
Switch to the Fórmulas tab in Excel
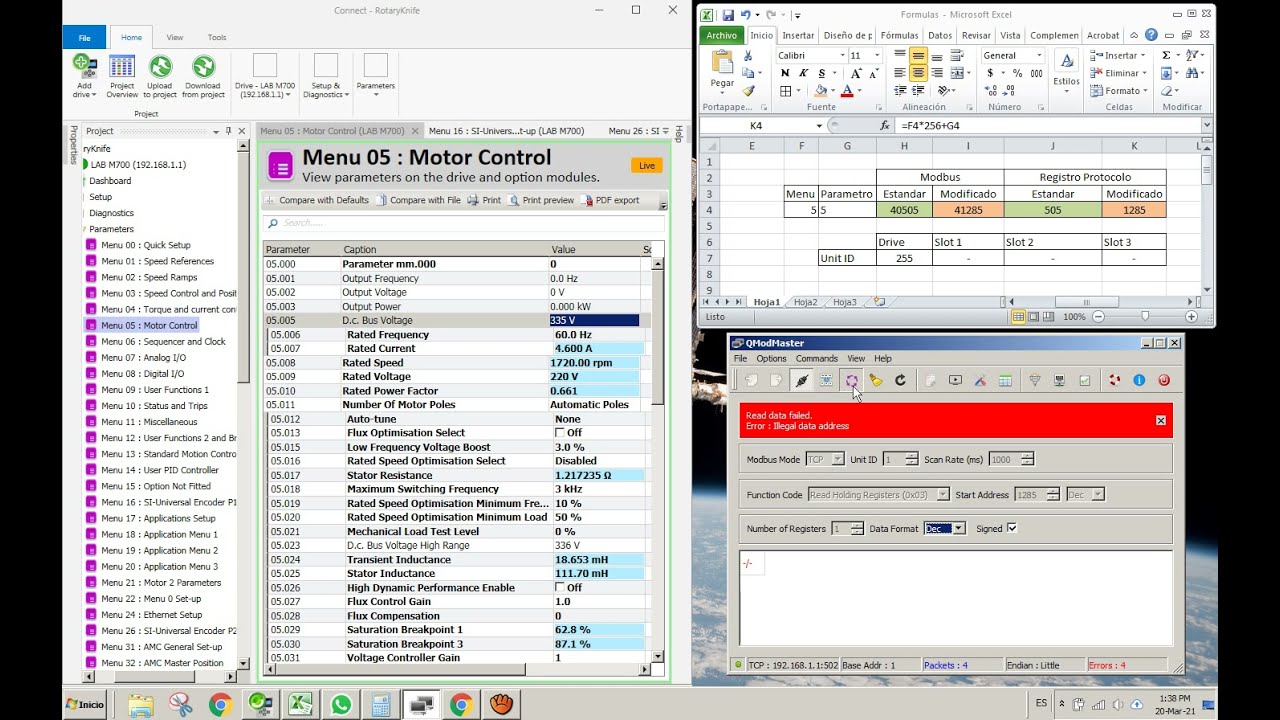(x=899, y=35)
